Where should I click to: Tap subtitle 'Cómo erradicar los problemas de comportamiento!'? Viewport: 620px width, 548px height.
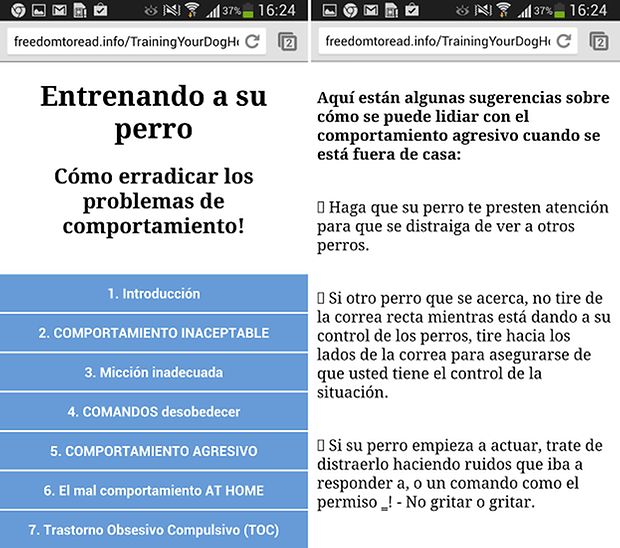click(x=154, y=201)
